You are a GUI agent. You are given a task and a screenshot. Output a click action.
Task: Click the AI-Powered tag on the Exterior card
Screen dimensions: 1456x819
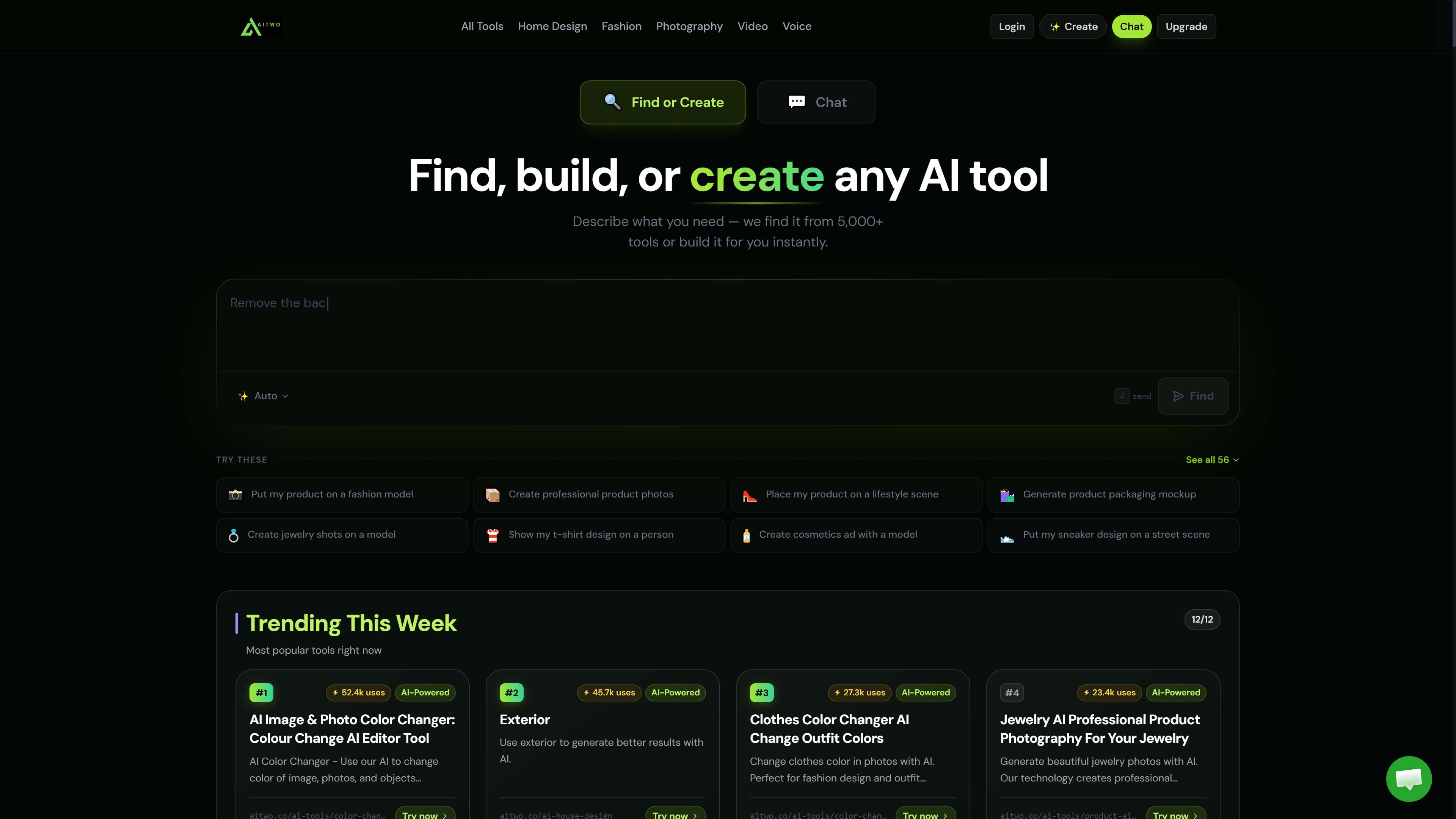click(x=675, y=693)
